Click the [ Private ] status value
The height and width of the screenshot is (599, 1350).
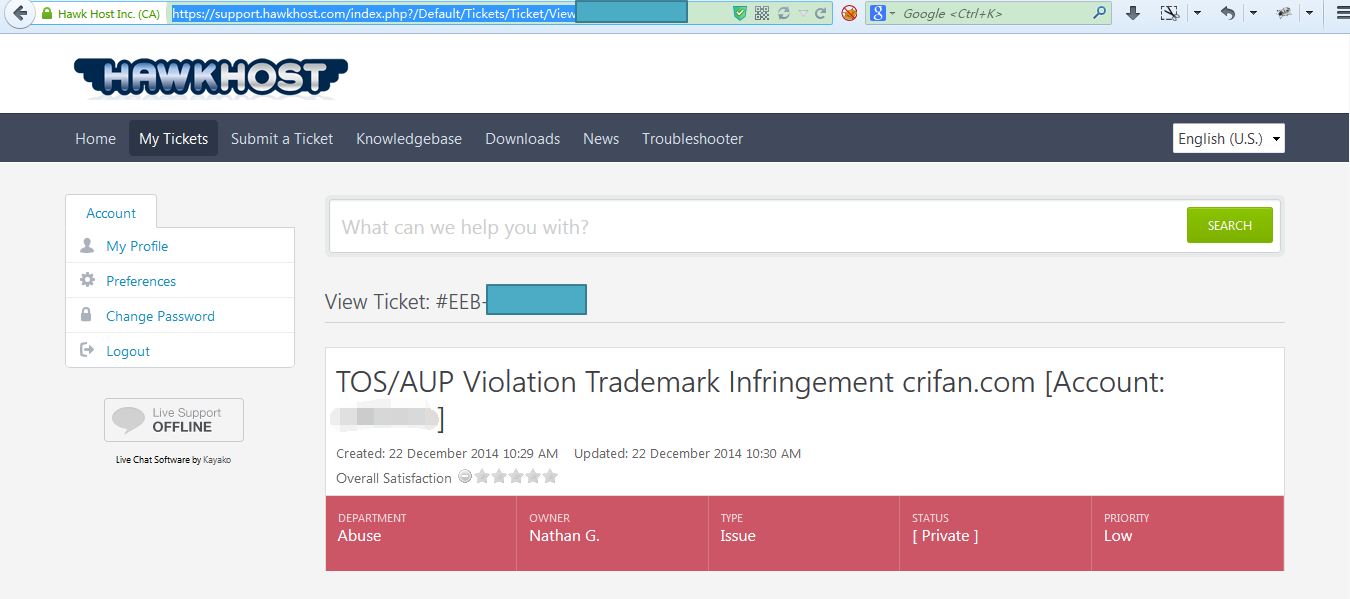(x=945, y=536)
